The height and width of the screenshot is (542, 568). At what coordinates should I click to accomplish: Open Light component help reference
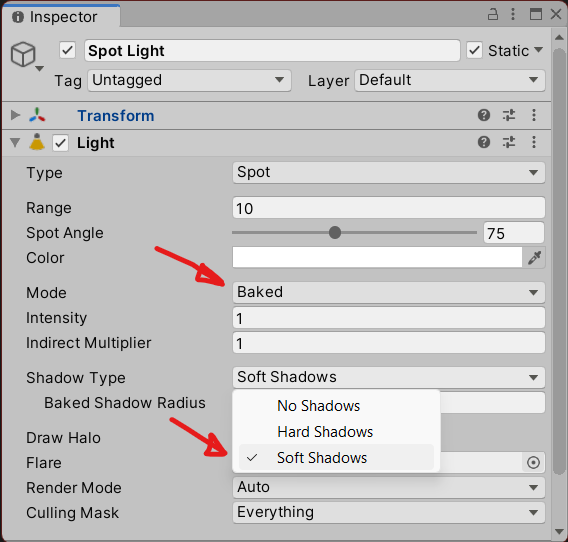pos(484,142)
